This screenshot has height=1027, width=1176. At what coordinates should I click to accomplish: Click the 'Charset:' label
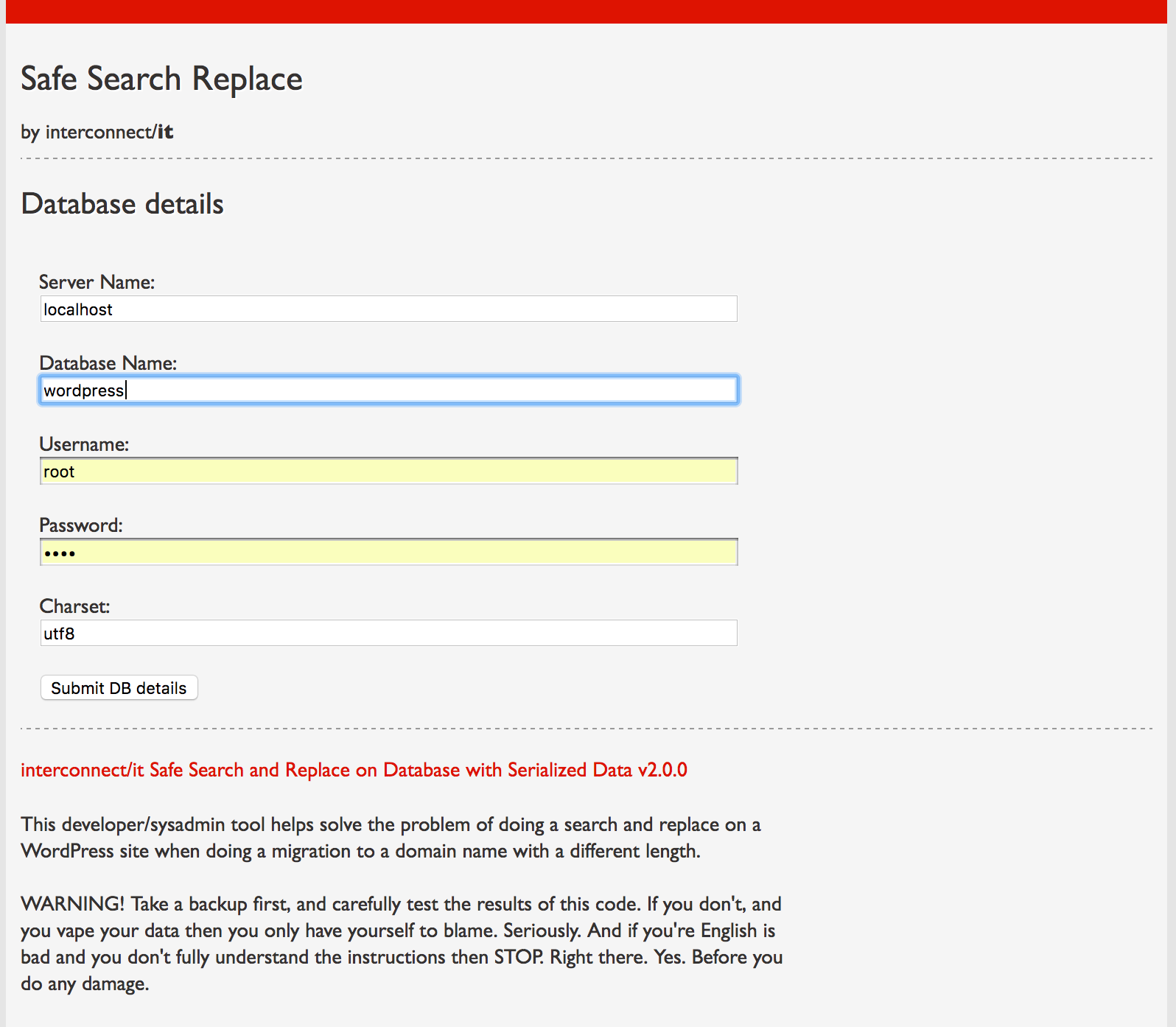pyautogui.click(x=74, y=606)
